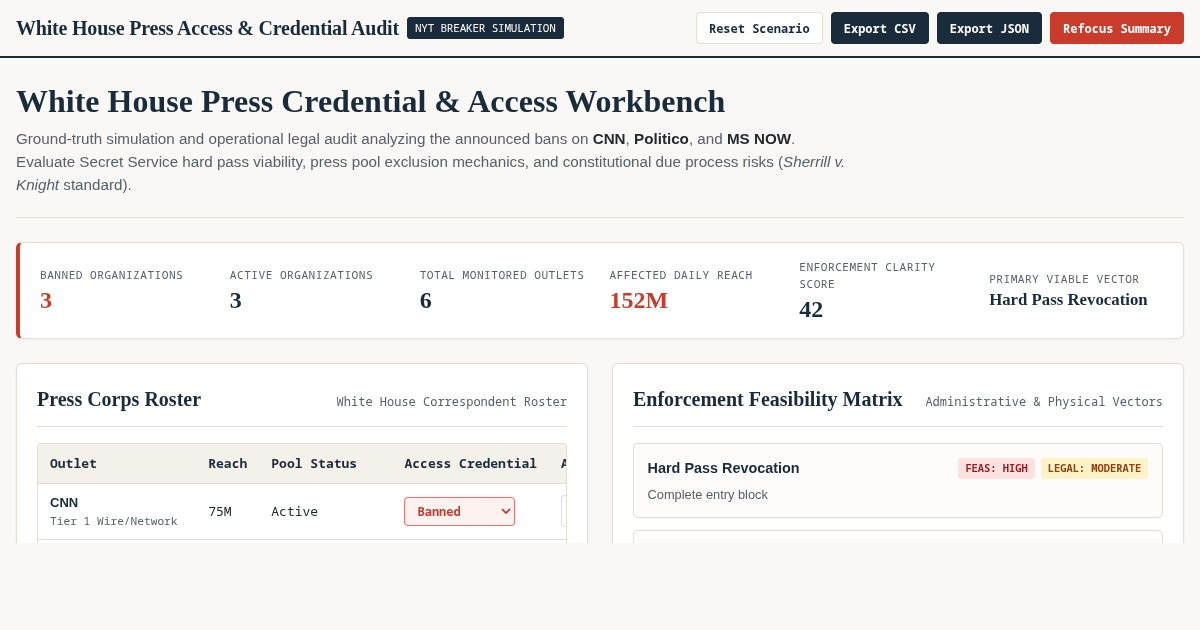Click the Reset Scenario button
The width and height of the screenshot is (1200, 630).
759,28
